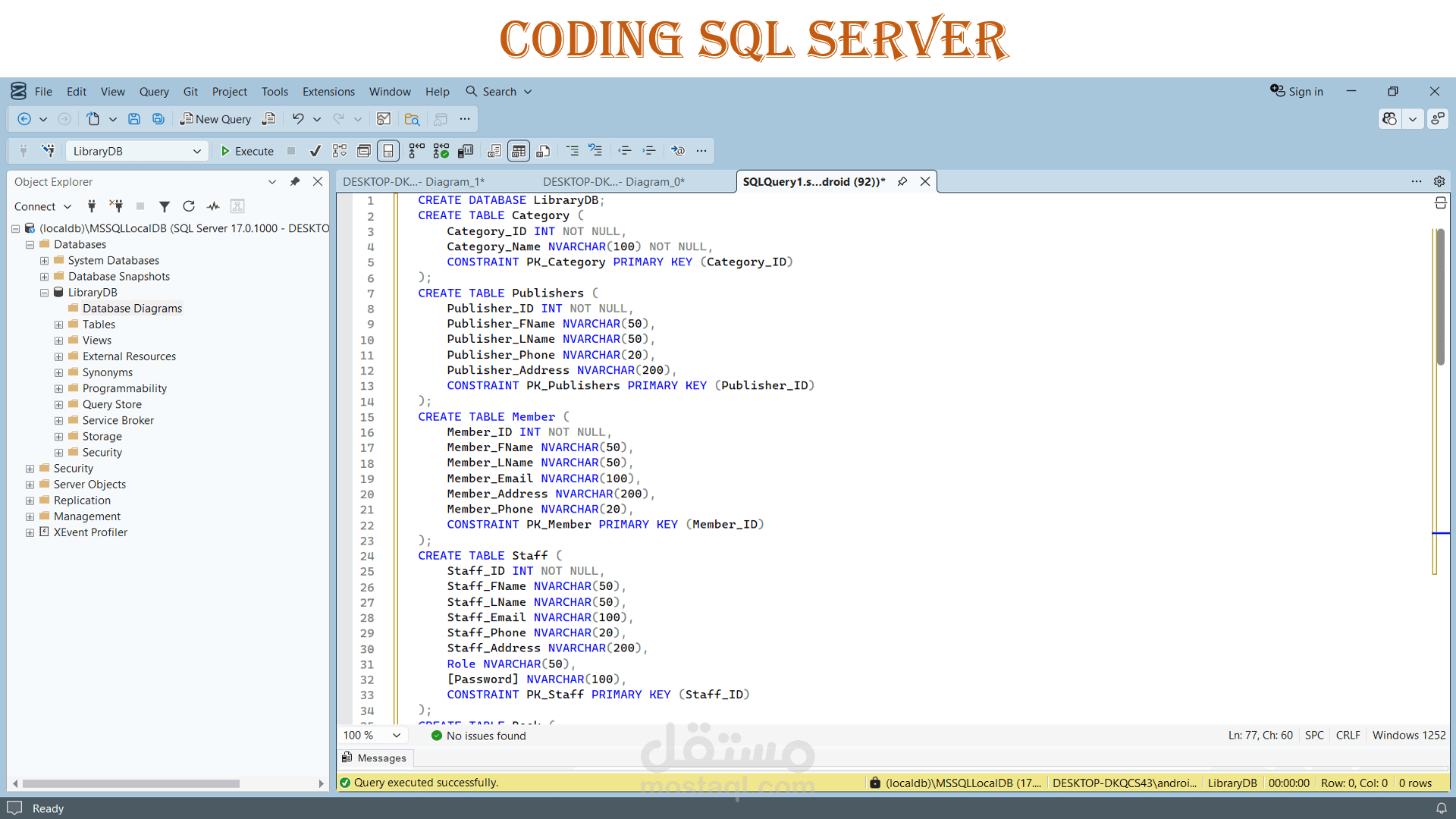Screen dimensions: 1456x819
Task: Open the Query menu
Action: (x=154, y=91)
